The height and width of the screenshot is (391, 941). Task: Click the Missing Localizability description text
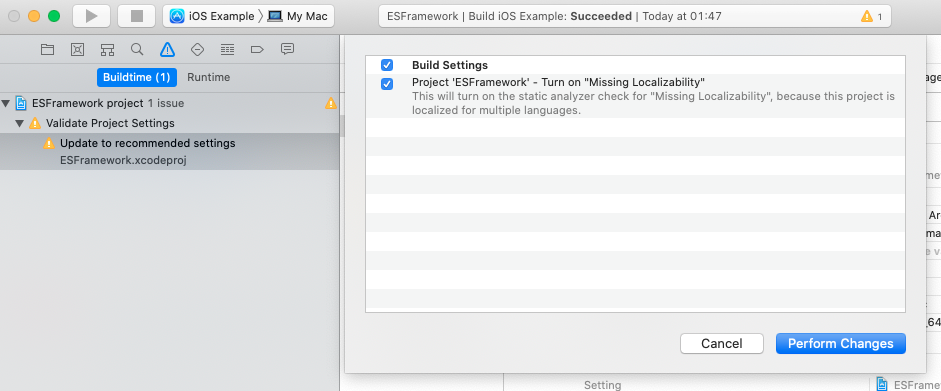pos(654,103)
